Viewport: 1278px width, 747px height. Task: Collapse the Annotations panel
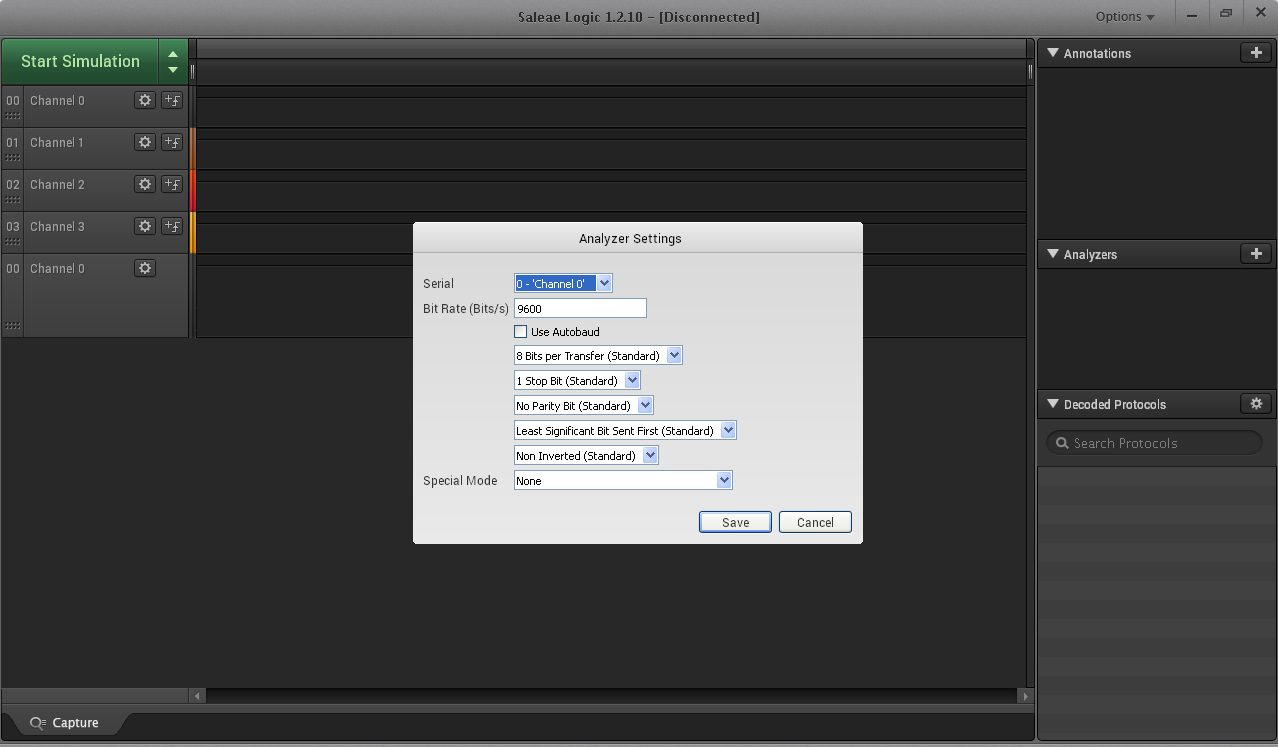pyautogui.click(x=1053, y=53)
